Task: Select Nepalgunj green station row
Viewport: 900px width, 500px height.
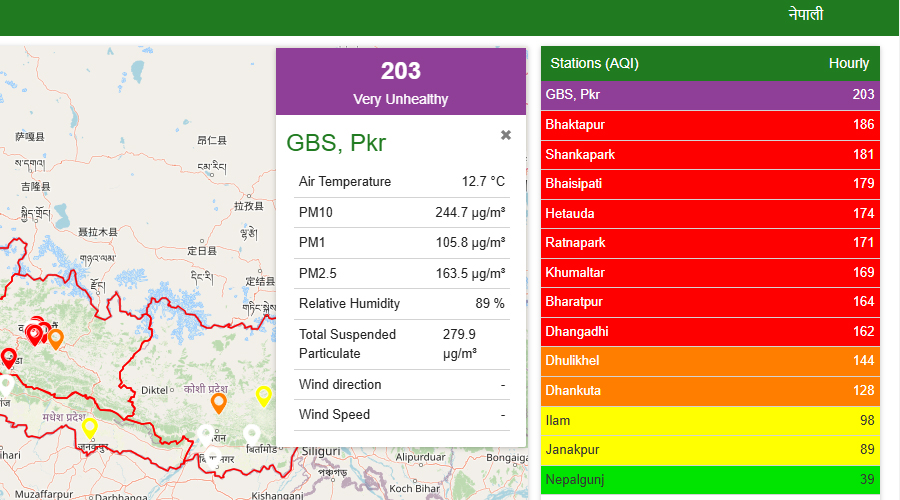Action: (710, 480)
